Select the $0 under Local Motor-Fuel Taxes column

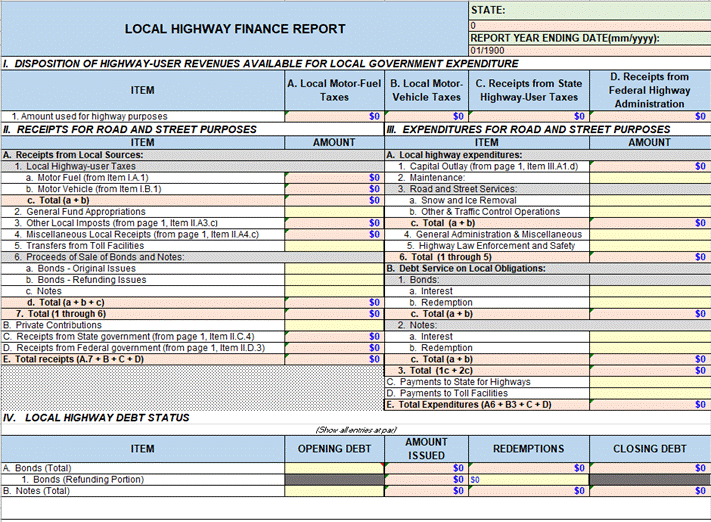point(334,117)
